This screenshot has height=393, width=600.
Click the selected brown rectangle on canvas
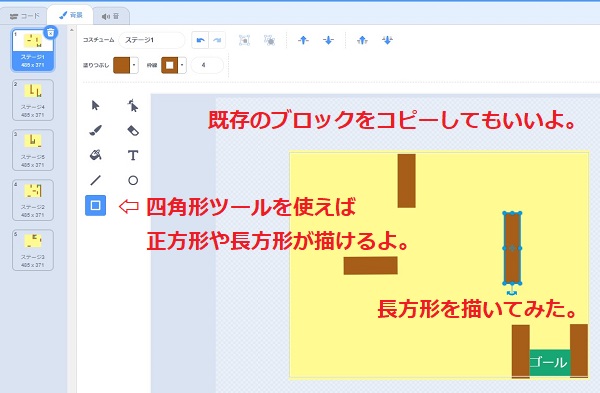[512, 248]
